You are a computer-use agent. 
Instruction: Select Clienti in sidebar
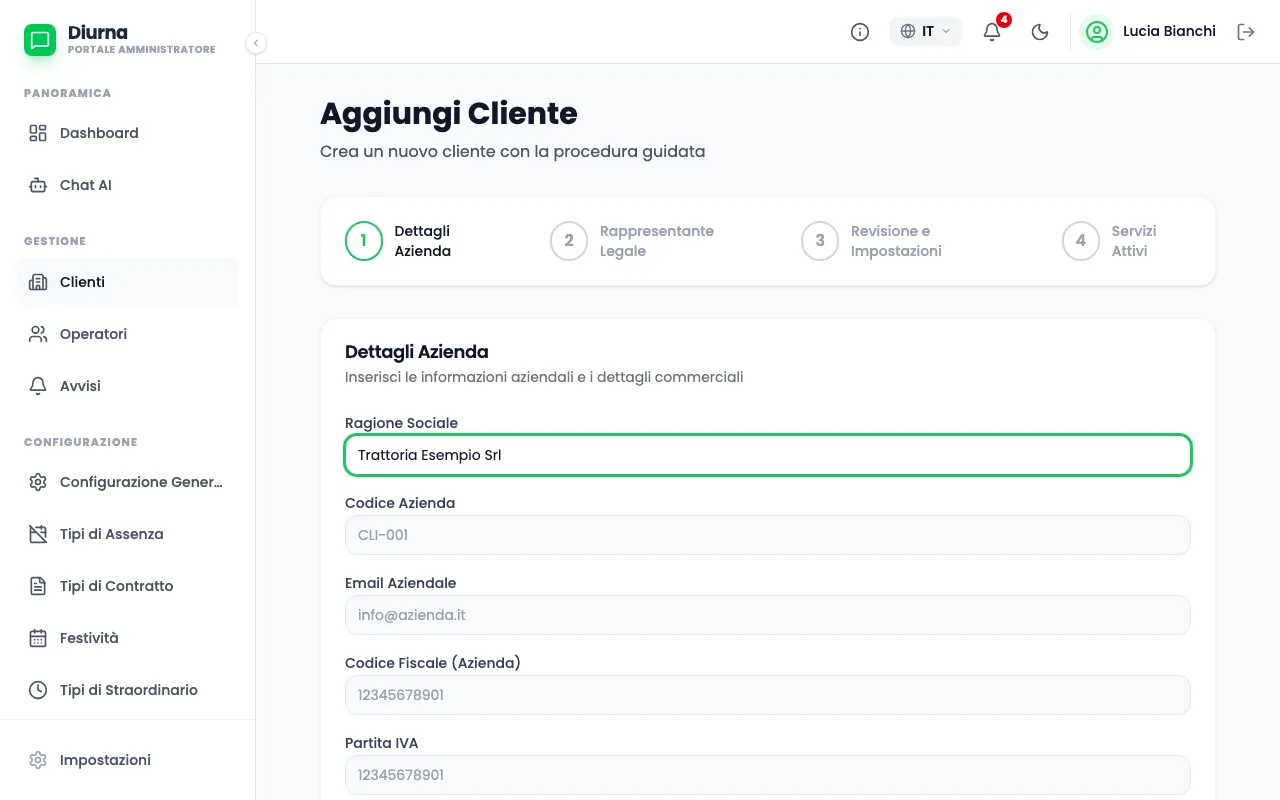point(128,282)
